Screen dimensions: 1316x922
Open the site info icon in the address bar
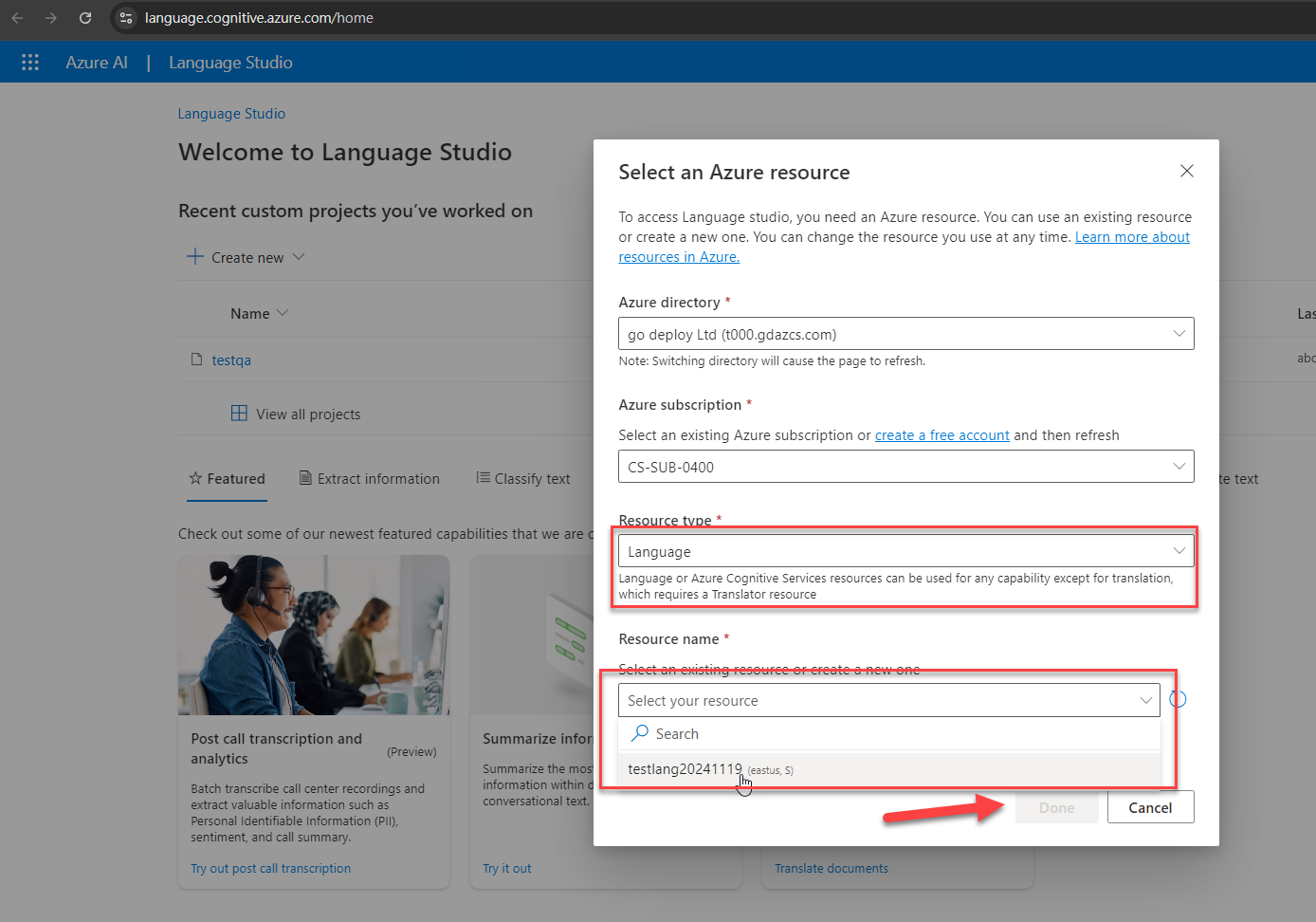click(126, 18)
